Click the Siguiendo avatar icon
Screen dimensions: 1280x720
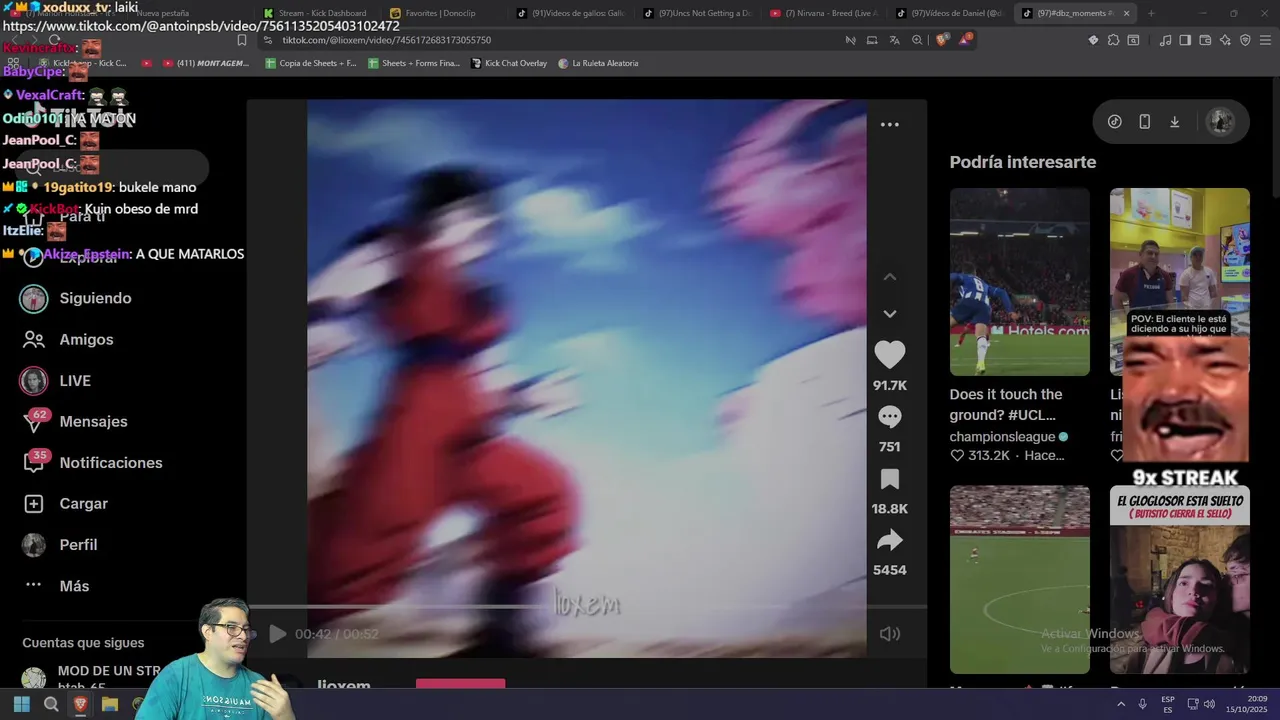[x=34, y=298]
